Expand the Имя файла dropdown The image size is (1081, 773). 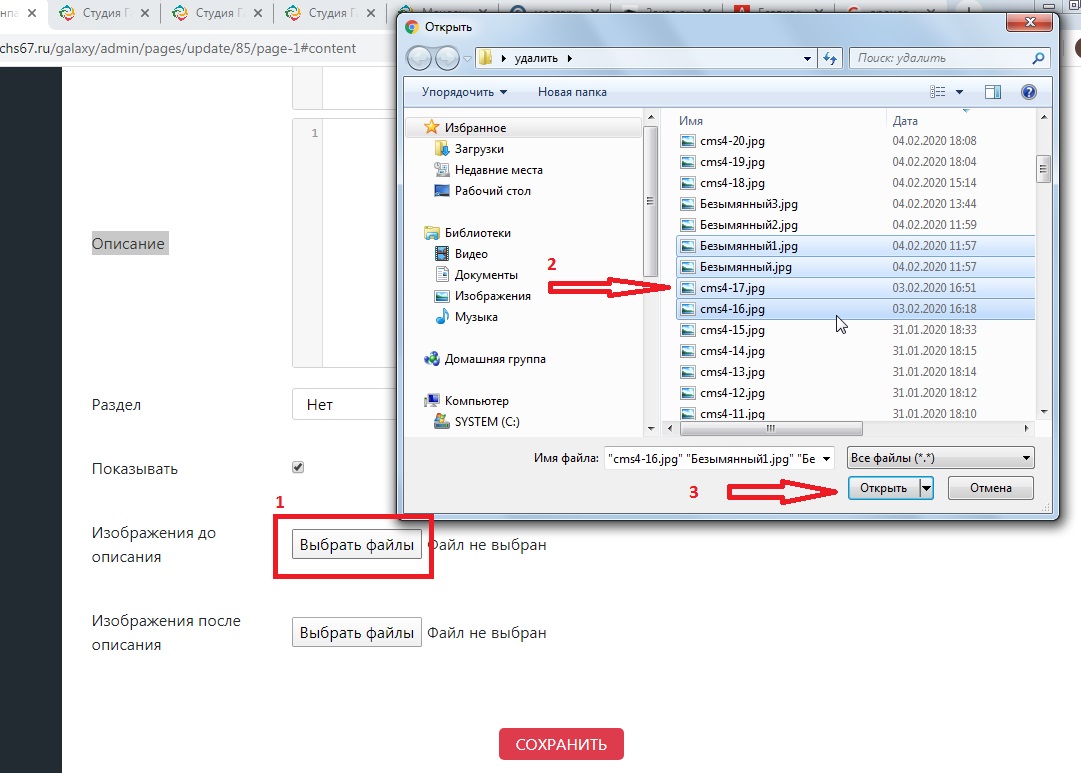pos(826,459)
